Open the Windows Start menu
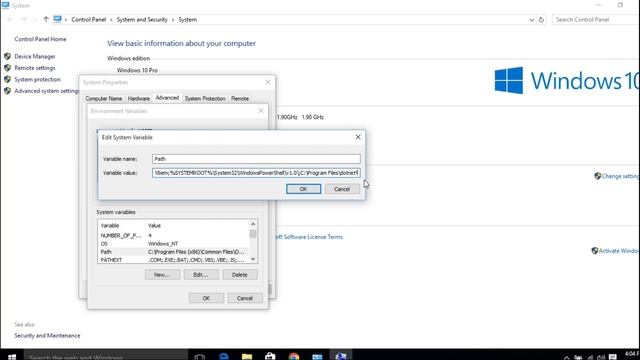The width and height of the screenshot is (640, 360). tap(12, 356)
